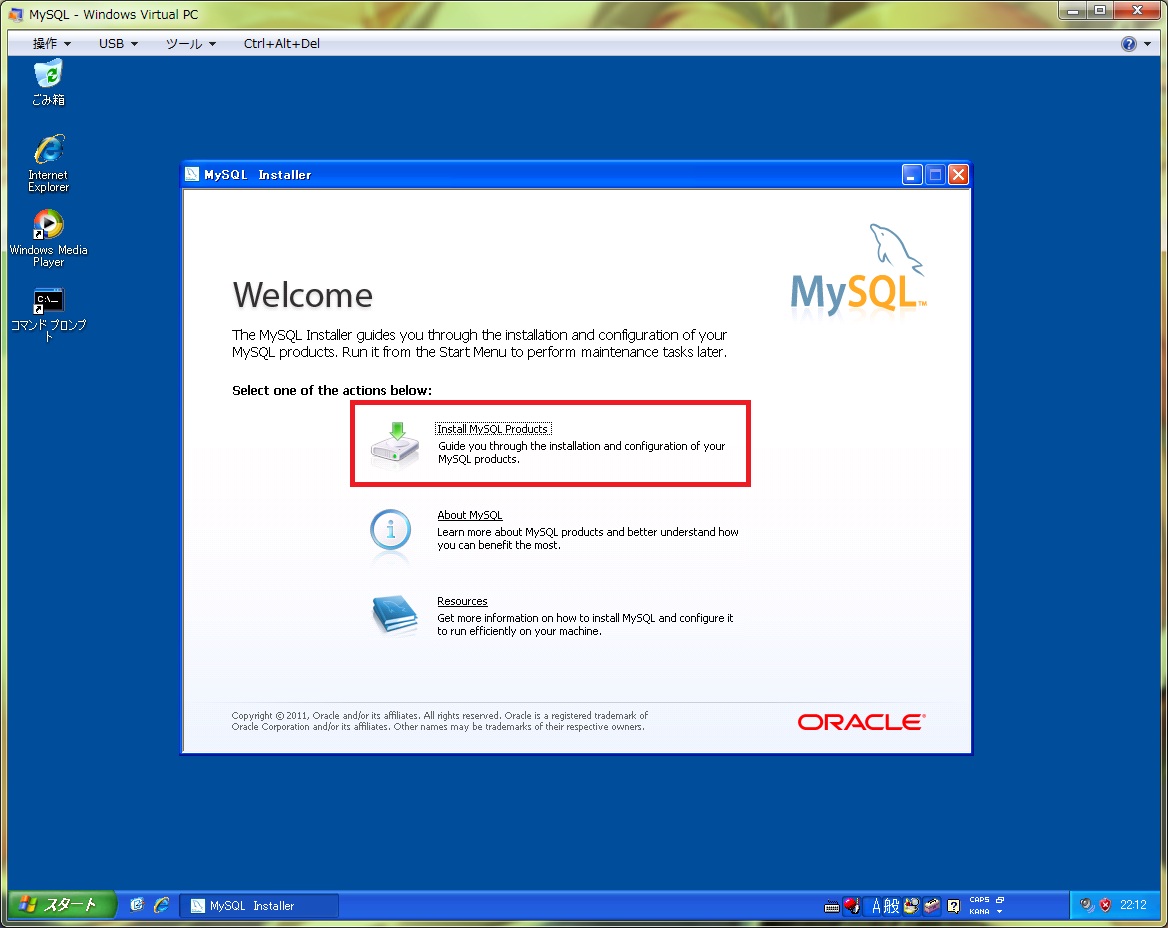The image size is (1168, 928).
Task: Select the Command Prompt desktop shortcut
Action: 48,314
